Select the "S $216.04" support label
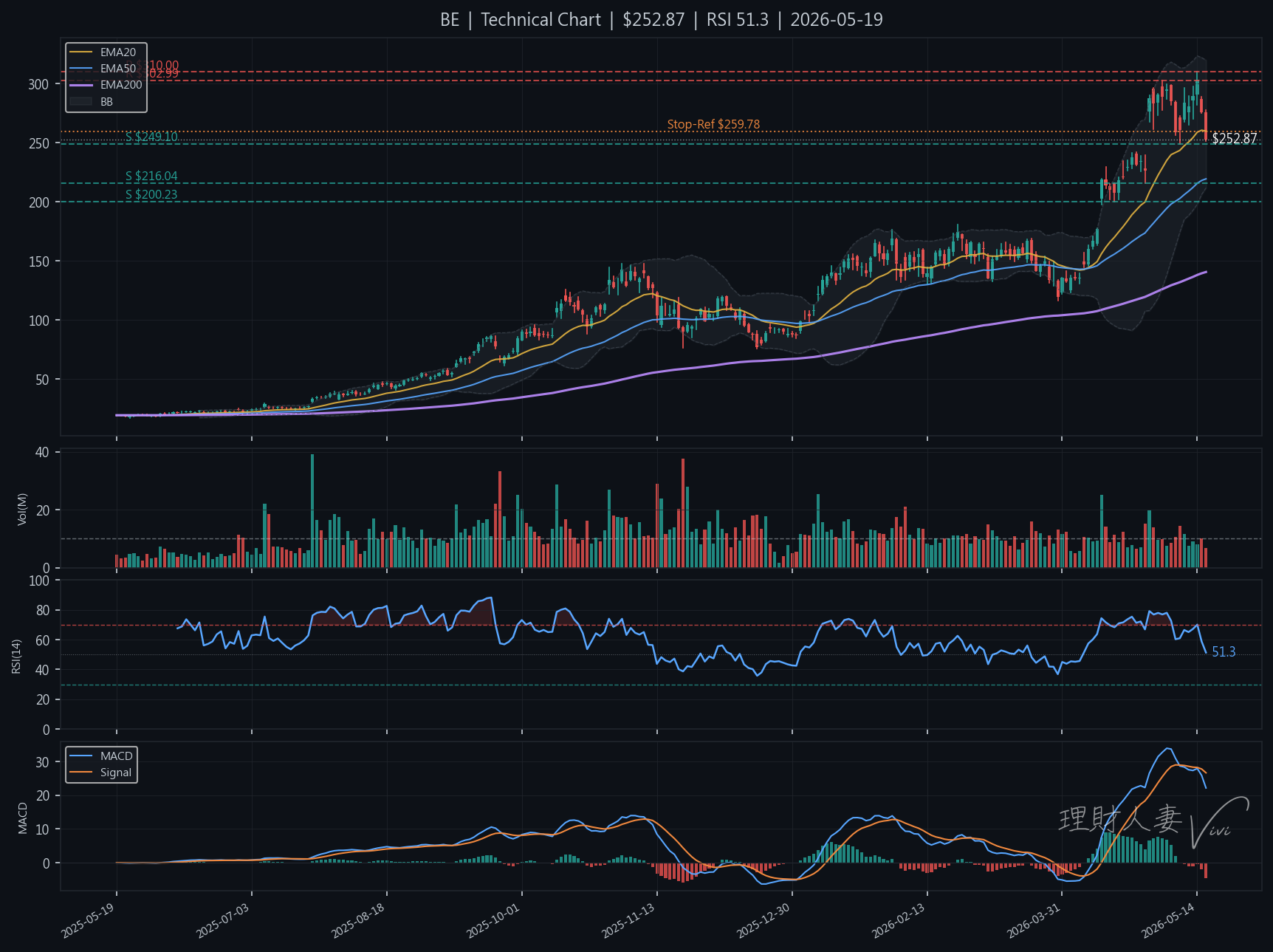Viewport: 1273px width, 952px height. click(x=151, y=176)
